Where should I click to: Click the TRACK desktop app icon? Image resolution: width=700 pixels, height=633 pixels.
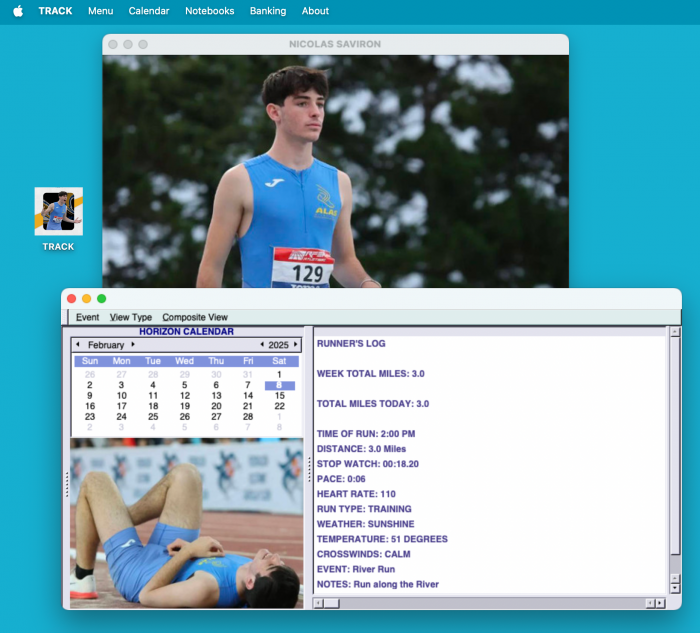[58, 211]
